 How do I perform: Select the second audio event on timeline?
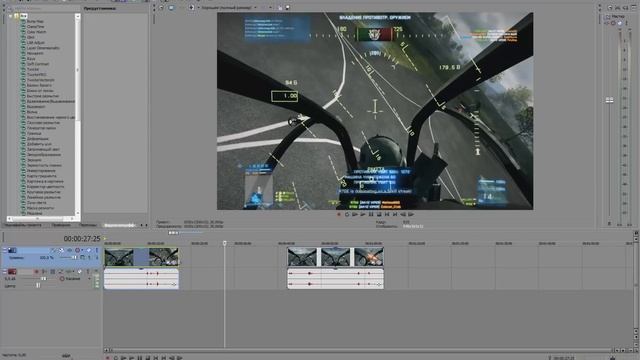tap(336, 279)
